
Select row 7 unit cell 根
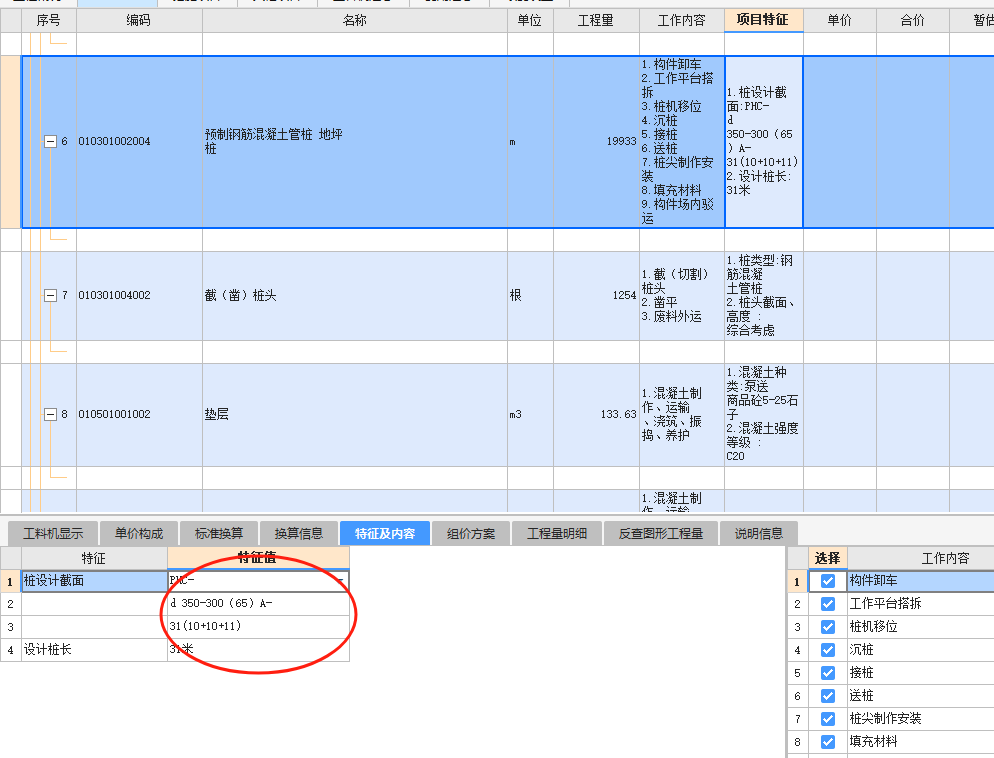(x=530, y=295)
